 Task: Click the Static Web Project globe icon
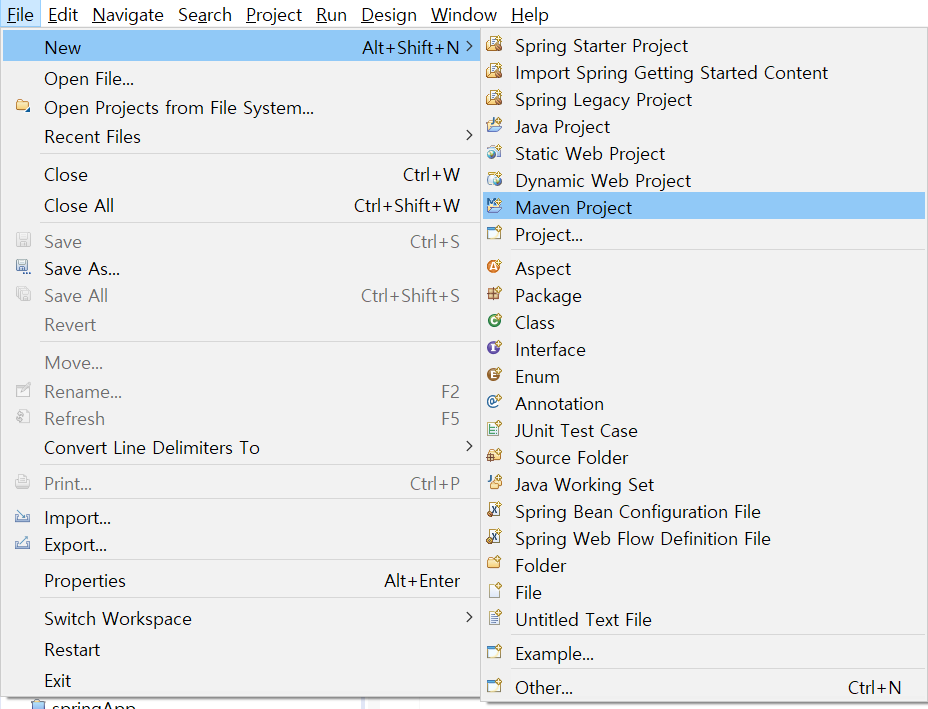pos(494,153)
